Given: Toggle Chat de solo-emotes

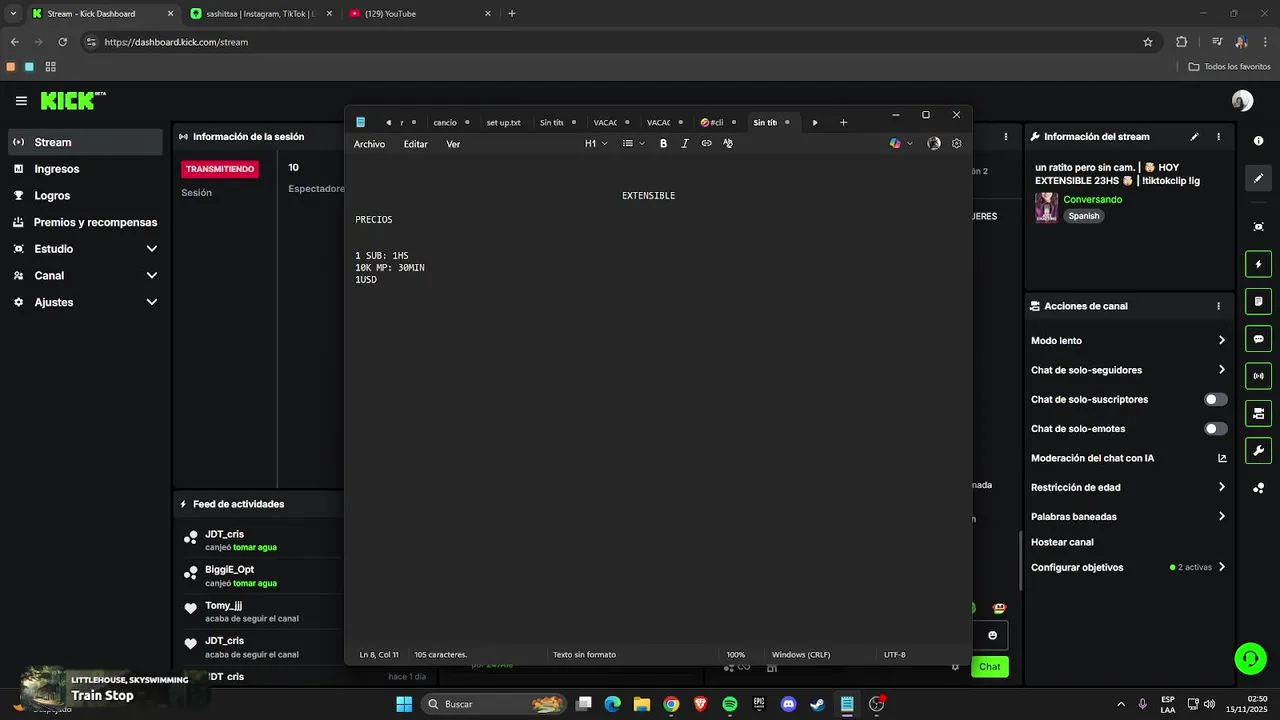Looking at the screenshot, I should [x=1215, y=429].
